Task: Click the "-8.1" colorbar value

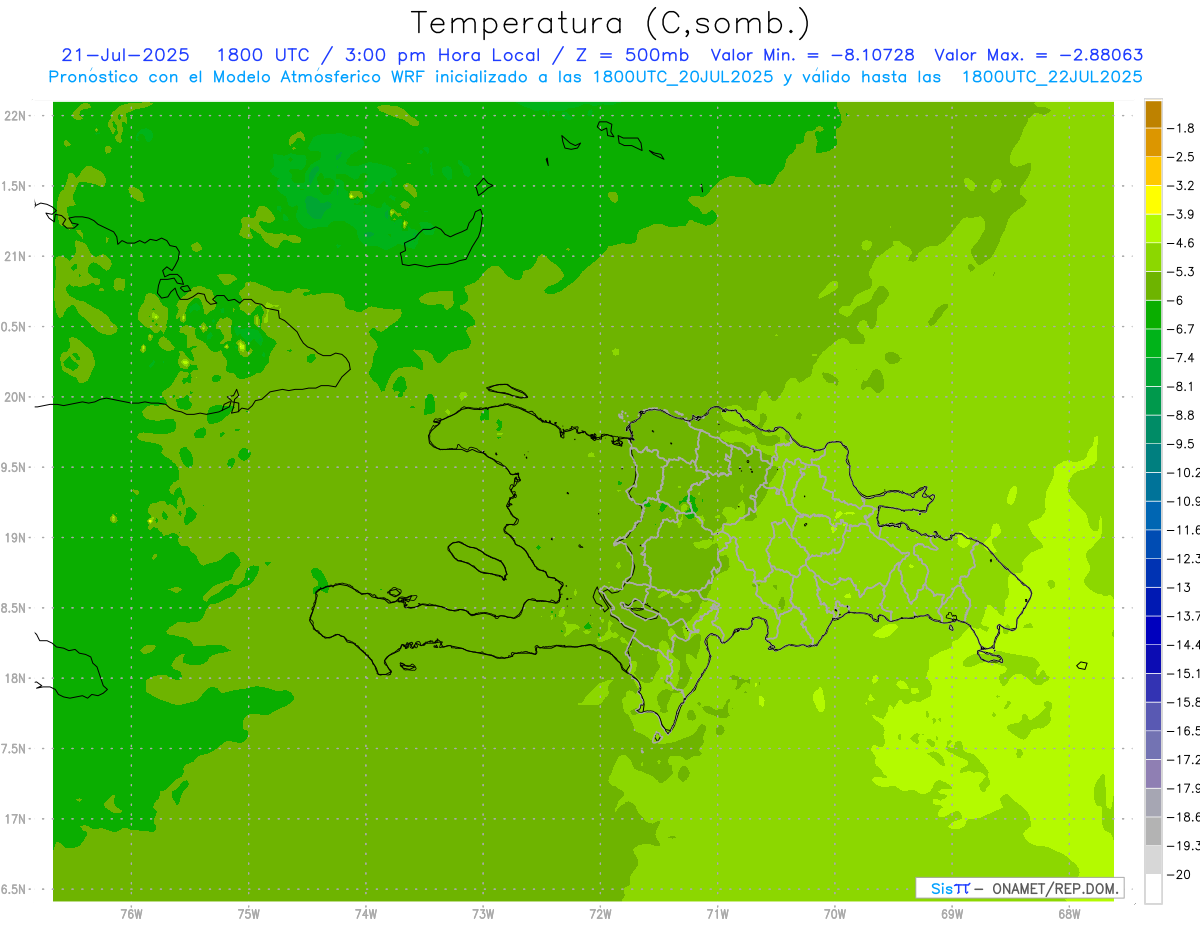Action: pos(1182,386)
